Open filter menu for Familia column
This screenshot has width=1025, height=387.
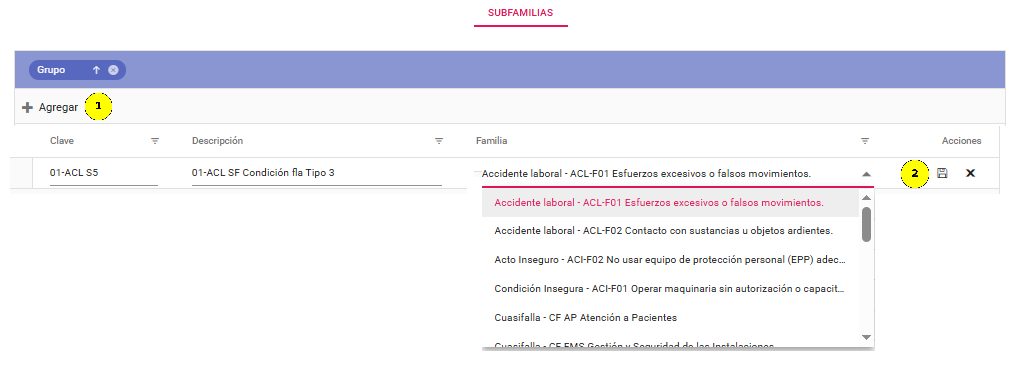pyautogui.click(x=865, y=141)
